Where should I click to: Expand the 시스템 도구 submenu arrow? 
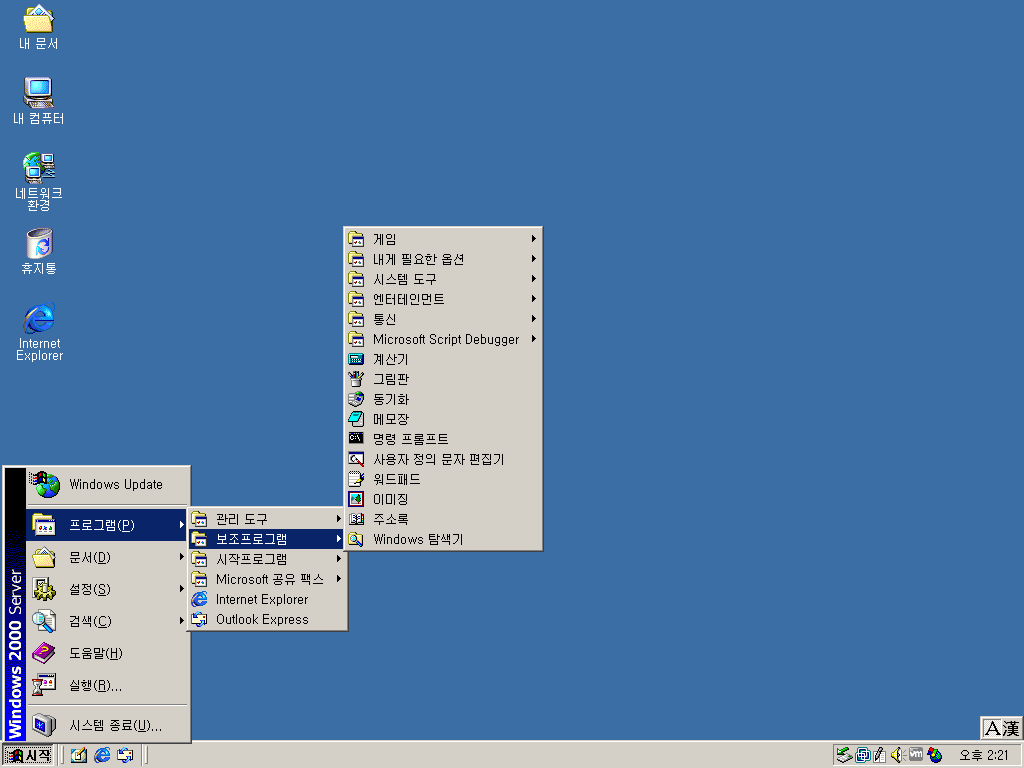pyautogui.click(x=534, y=279)
